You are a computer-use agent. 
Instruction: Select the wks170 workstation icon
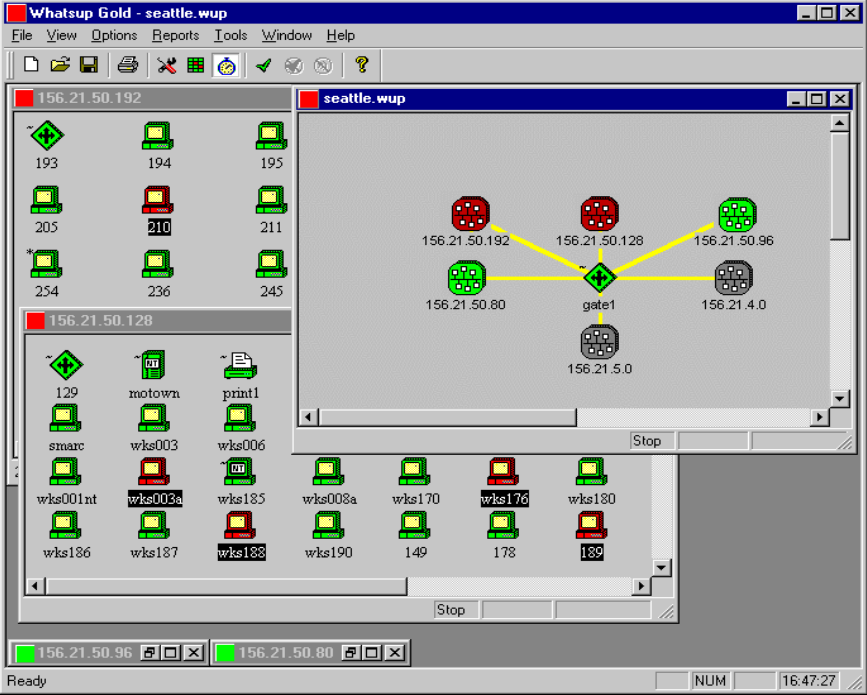[415, 472]
